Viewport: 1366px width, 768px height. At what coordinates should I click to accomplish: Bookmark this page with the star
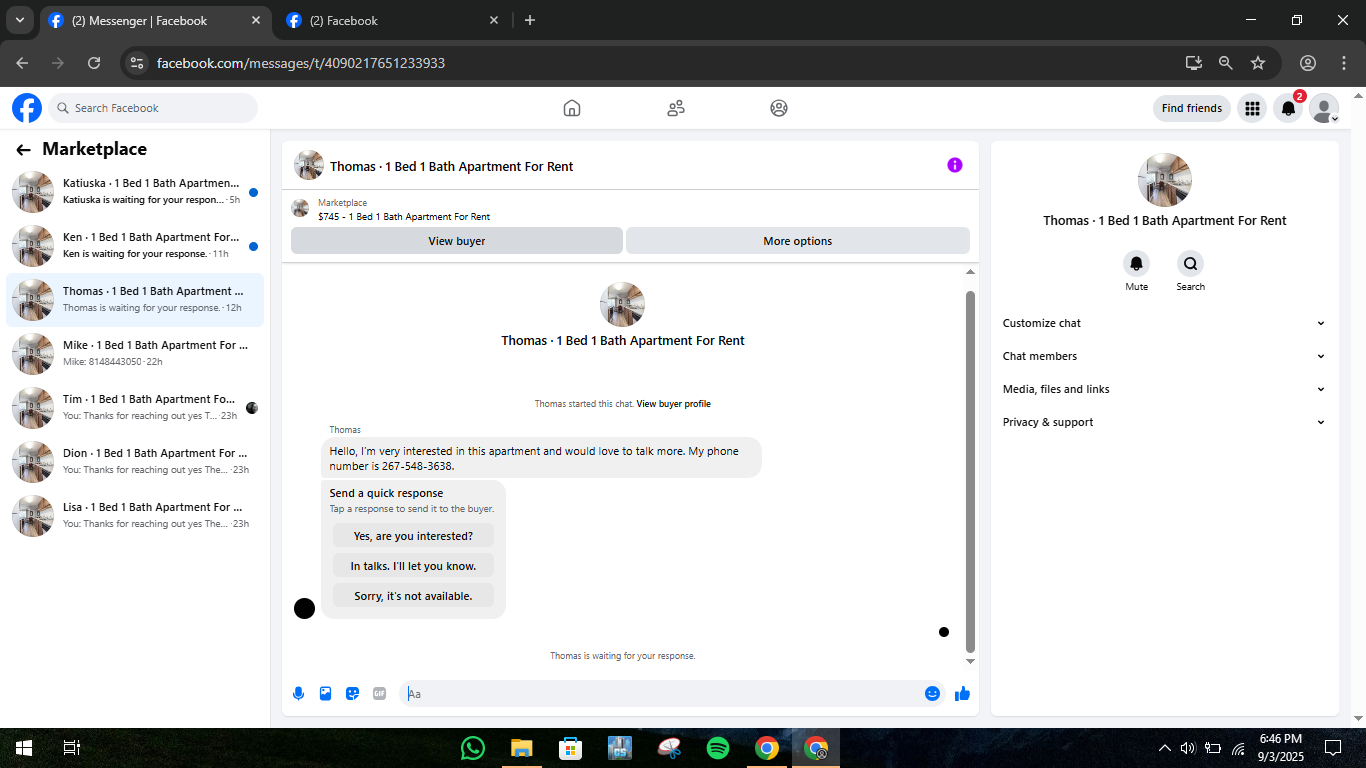tap(1258, 62)
